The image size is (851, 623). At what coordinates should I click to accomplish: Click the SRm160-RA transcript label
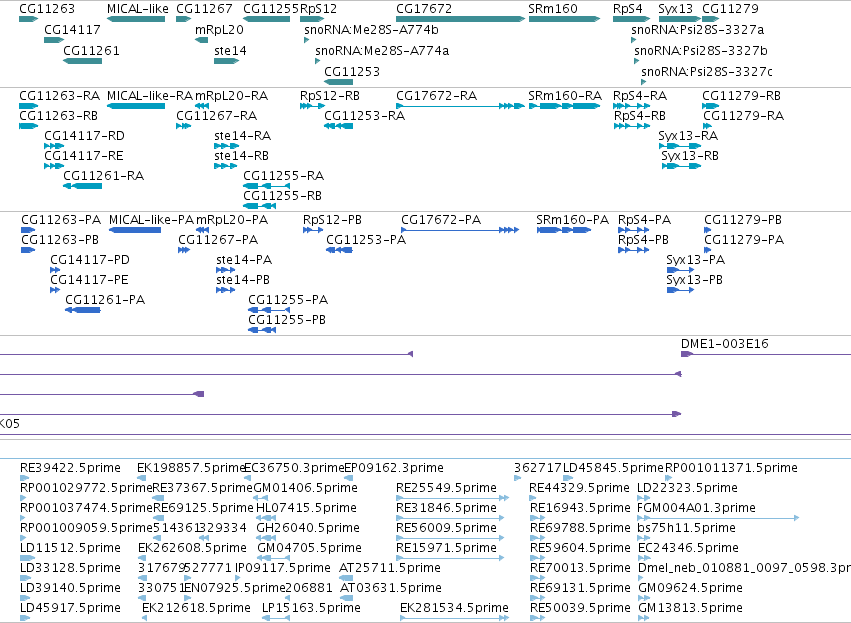point(565,96)
